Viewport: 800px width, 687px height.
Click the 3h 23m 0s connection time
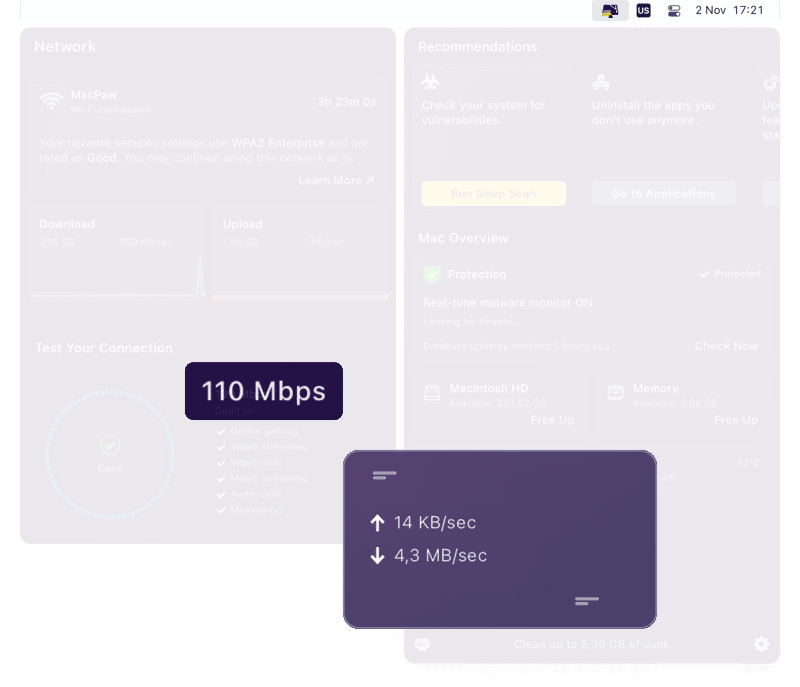point(347,102)
